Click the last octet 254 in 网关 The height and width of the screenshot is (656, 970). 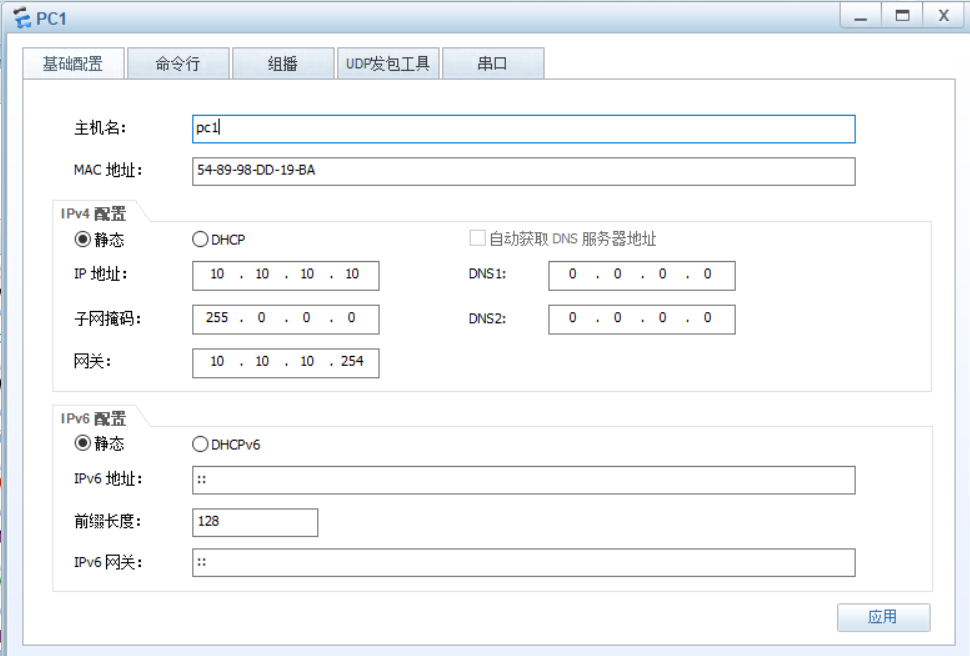352,361
